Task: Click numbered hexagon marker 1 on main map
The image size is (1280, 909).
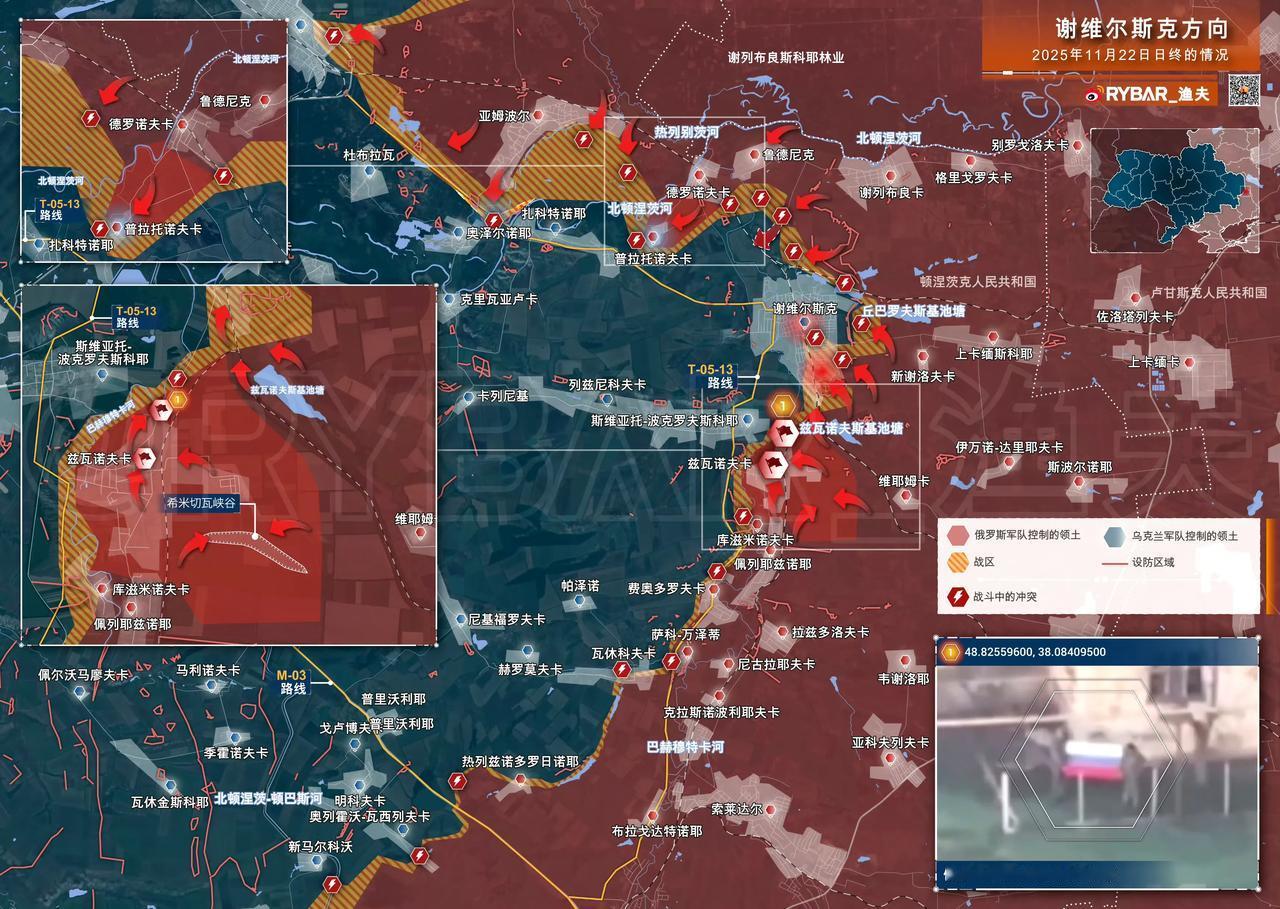Action: click(x=783, y=405)
